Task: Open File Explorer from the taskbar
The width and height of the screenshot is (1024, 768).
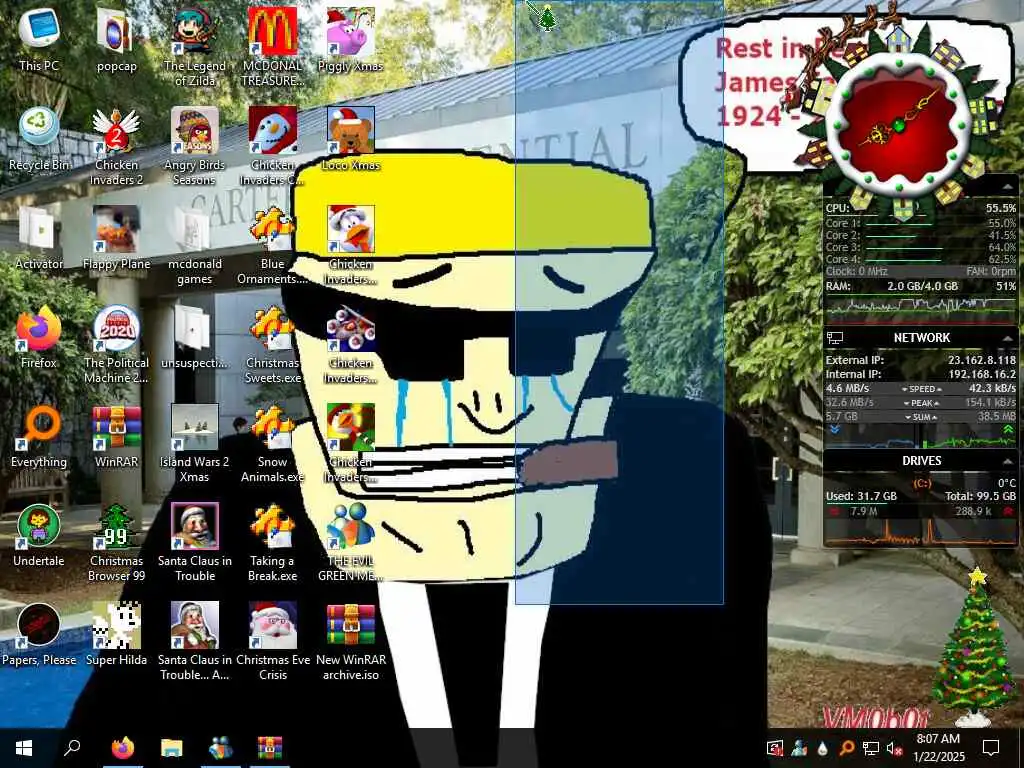Action: pyautogui.click(x=172, y=748)
